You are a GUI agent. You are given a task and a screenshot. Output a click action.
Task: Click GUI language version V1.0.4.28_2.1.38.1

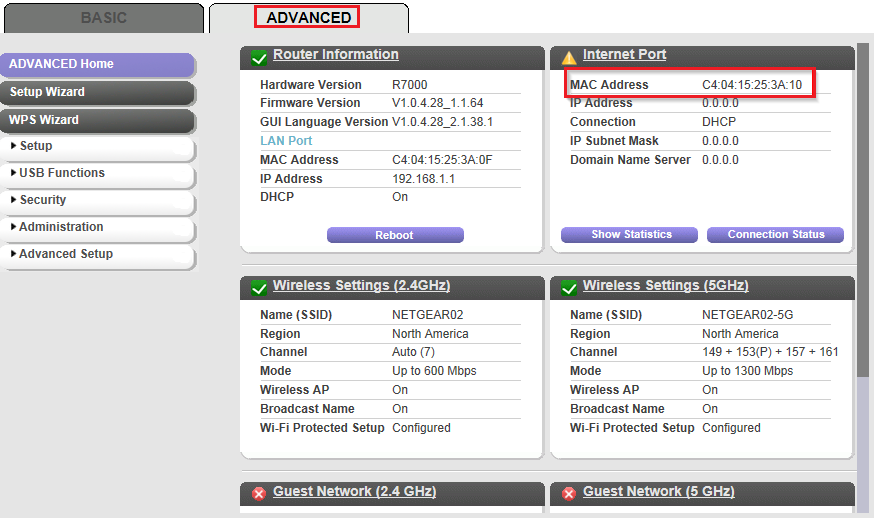[x=443, y=122]
